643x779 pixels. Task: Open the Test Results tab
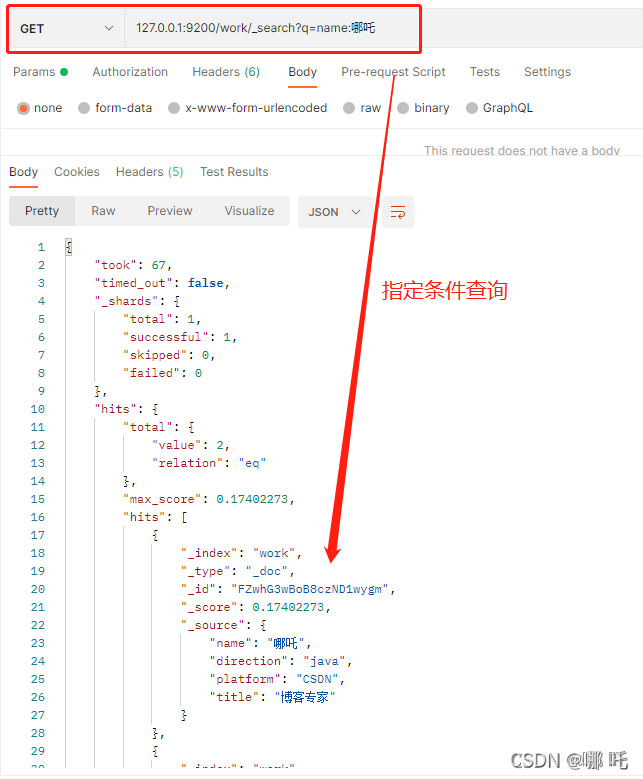[234, 172]
